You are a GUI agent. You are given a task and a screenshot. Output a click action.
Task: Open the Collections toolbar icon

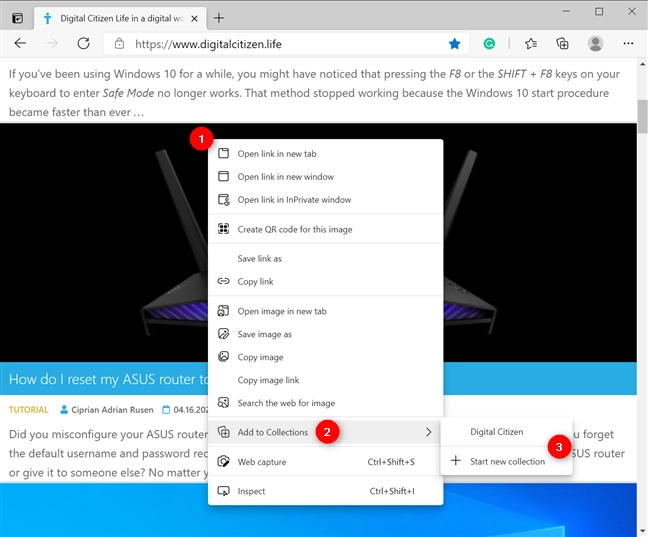coord(562,43)
